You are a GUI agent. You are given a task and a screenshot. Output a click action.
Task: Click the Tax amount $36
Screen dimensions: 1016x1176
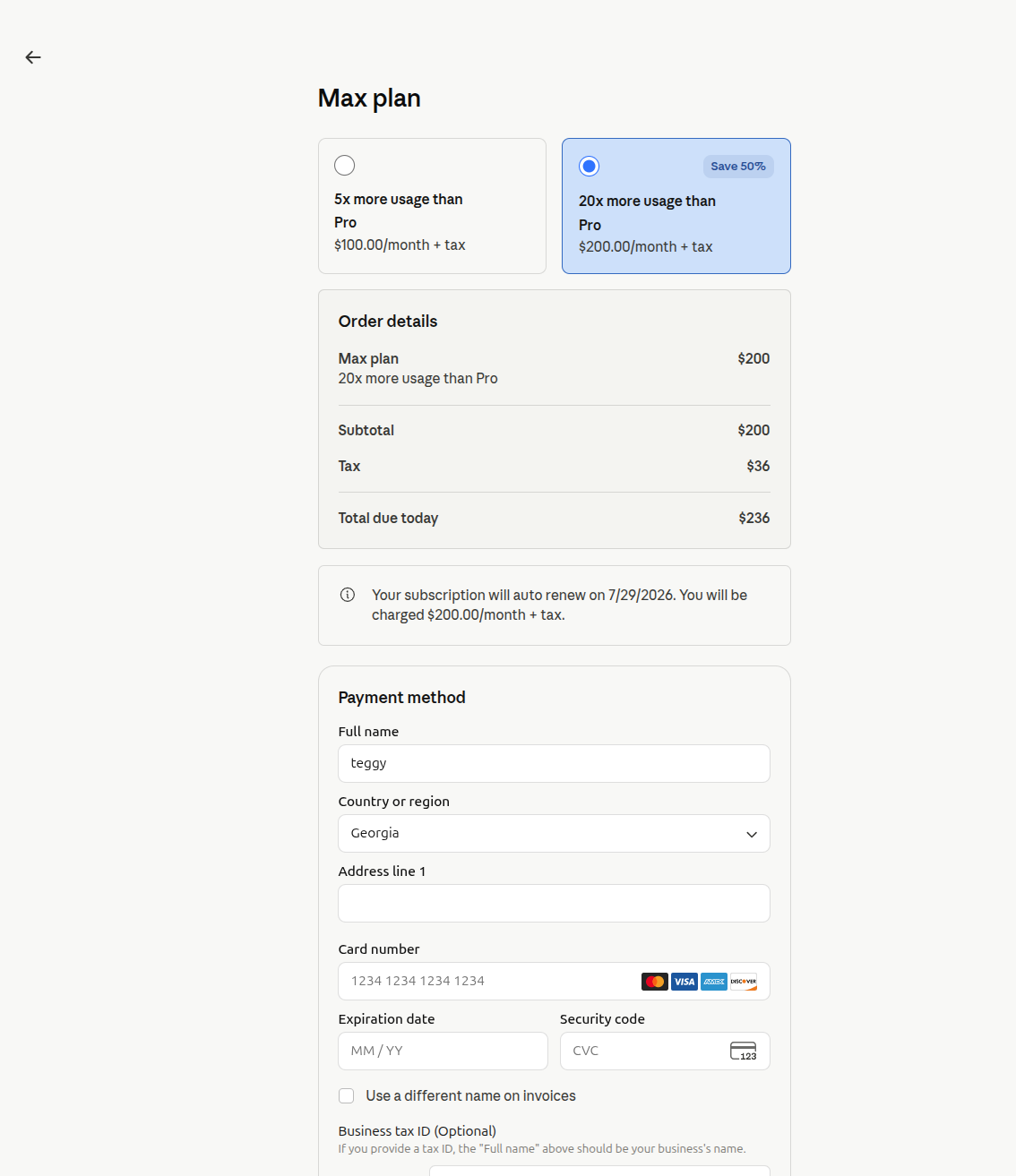758,466
